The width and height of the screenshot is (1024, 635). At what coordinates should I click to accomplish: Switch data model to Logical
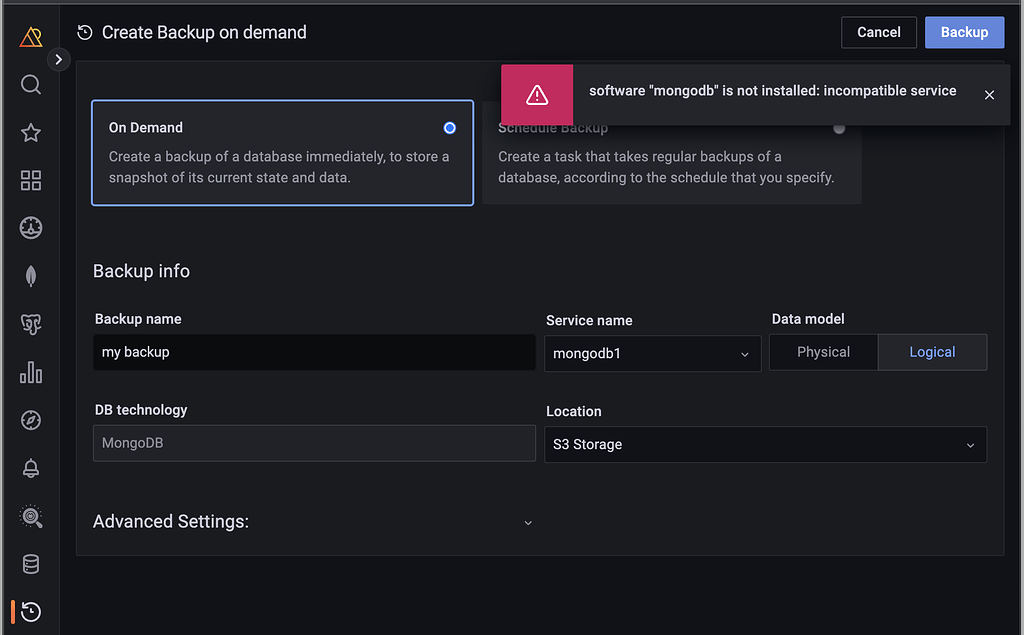[932, 352]
